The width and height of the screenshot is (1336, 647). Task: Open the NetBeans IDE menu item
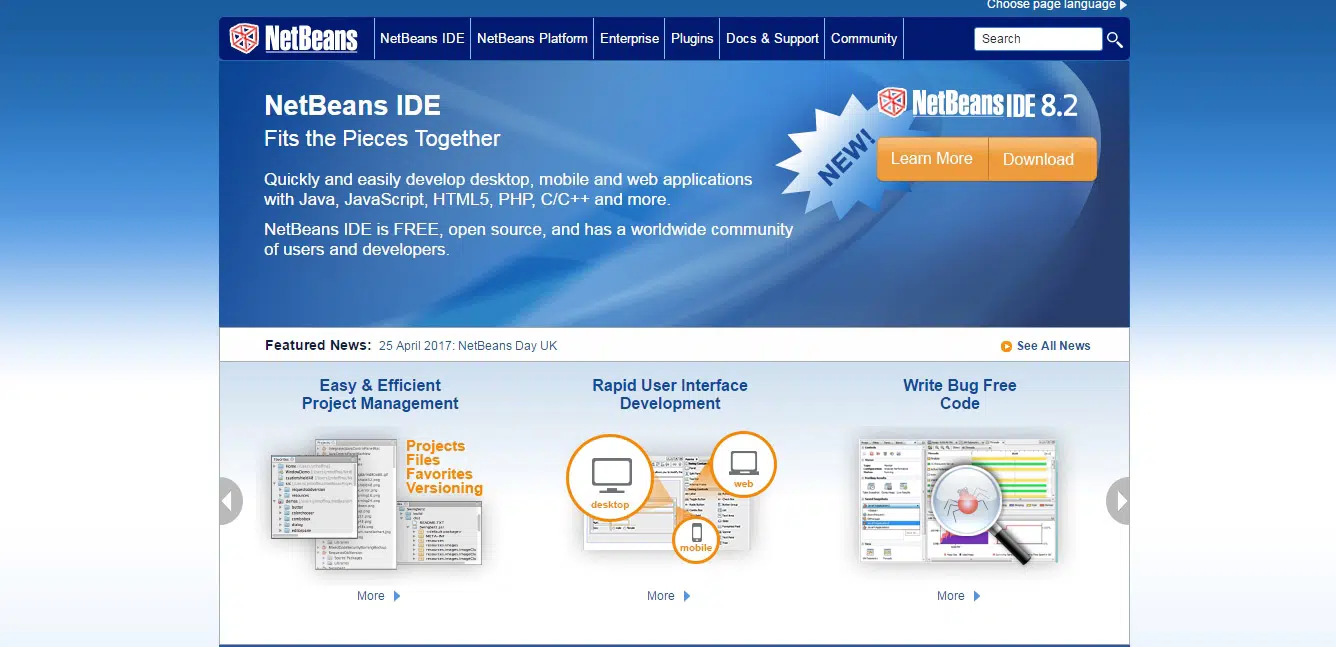click(x=422, y=39)
